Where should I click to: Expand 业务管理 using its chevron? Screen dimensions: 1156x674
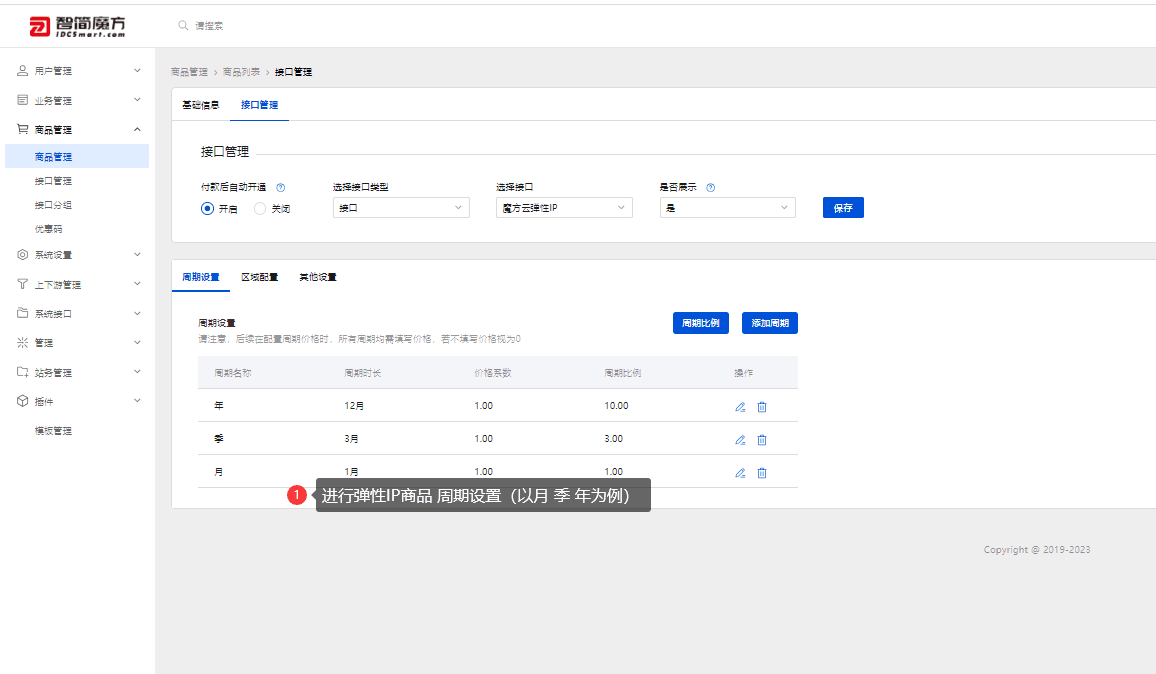point(137,100)
